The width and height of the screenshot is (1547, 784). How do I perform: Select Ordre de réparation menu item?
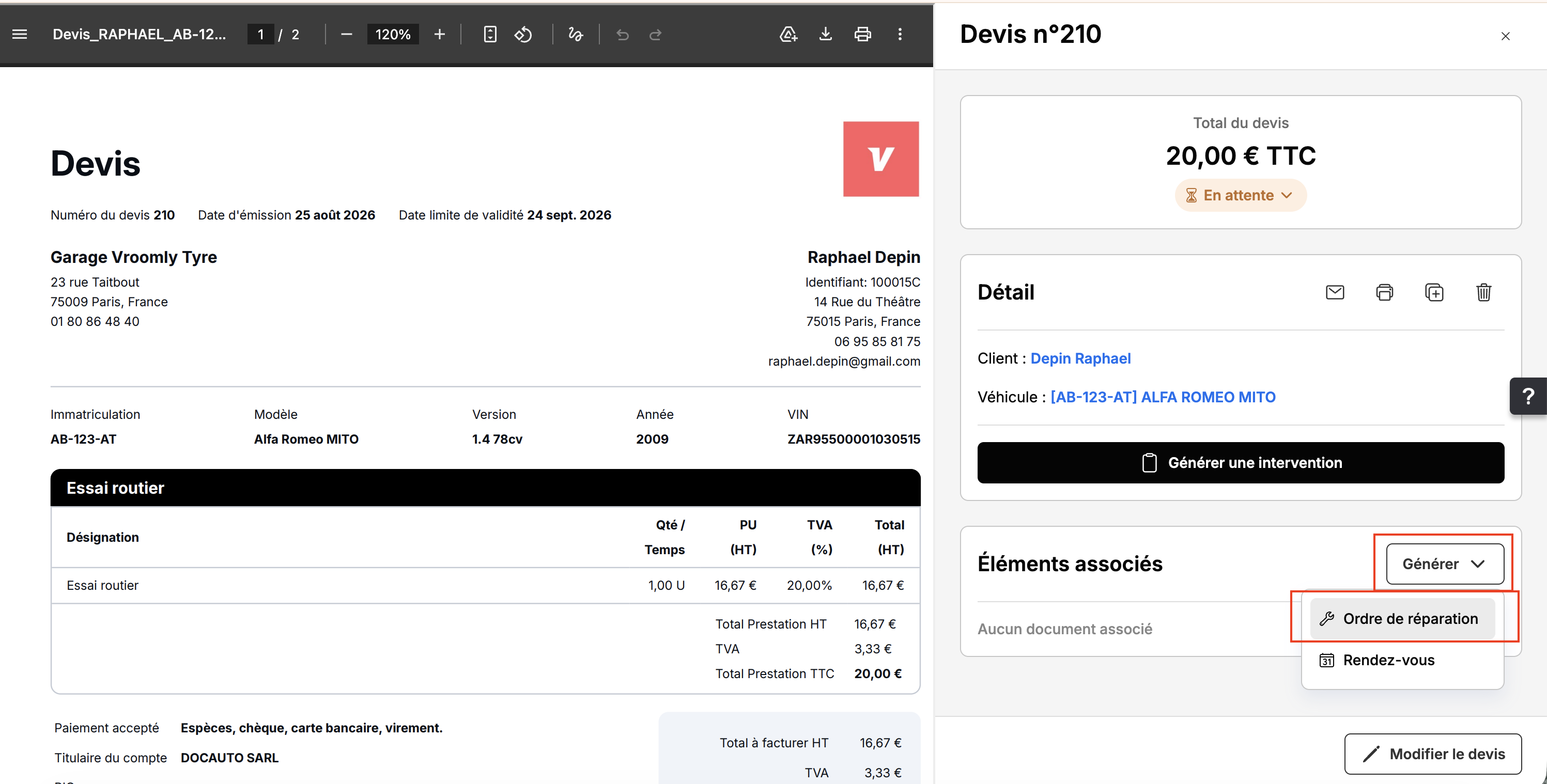(1402, 618)
